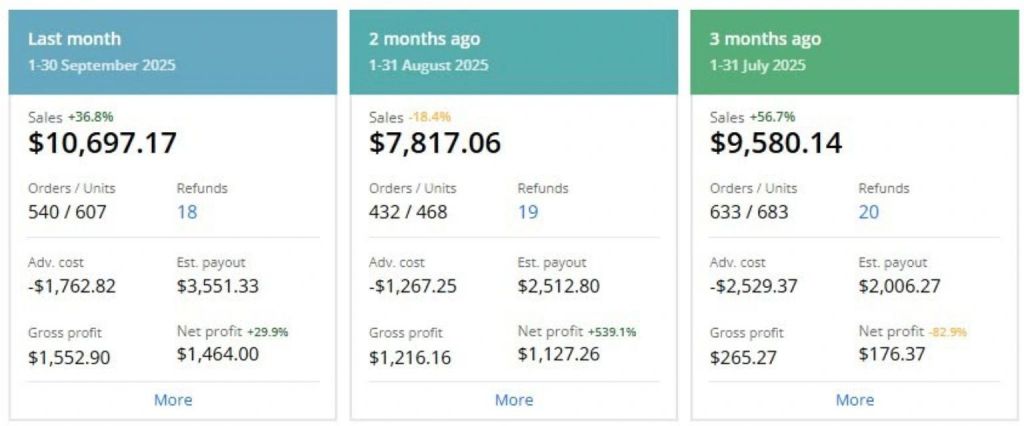Expand More in 2 months ago card
The image size is (1024, 426).
(514, 400)
